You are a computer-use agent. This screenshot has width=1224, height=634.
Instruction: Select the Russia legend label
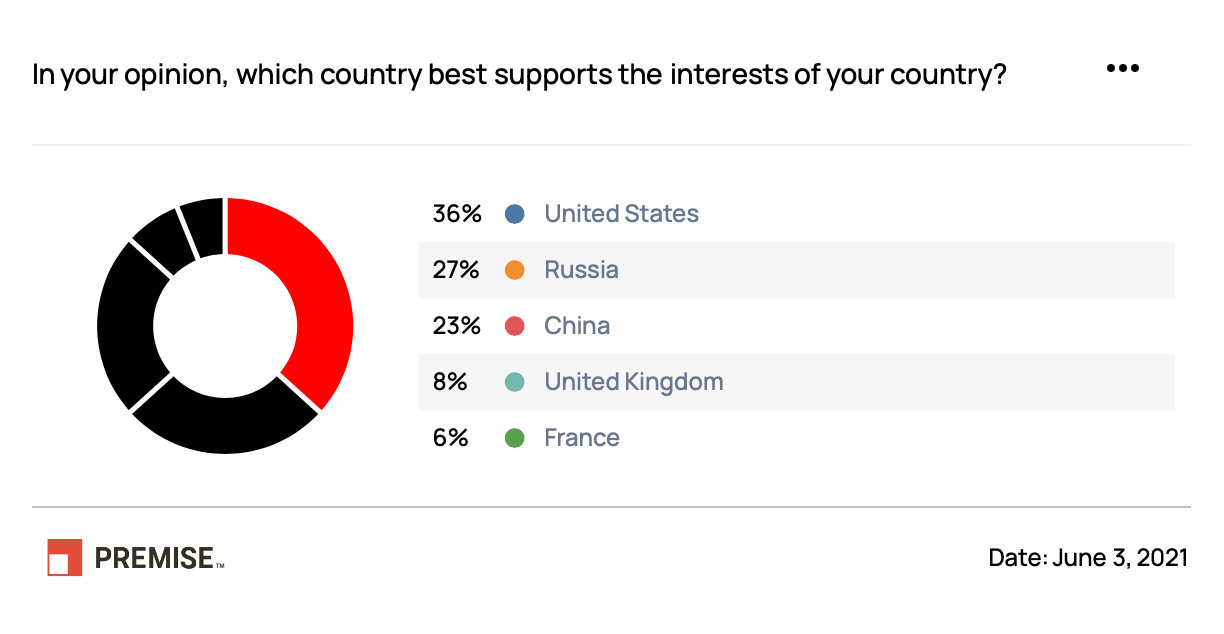point(582,270)
